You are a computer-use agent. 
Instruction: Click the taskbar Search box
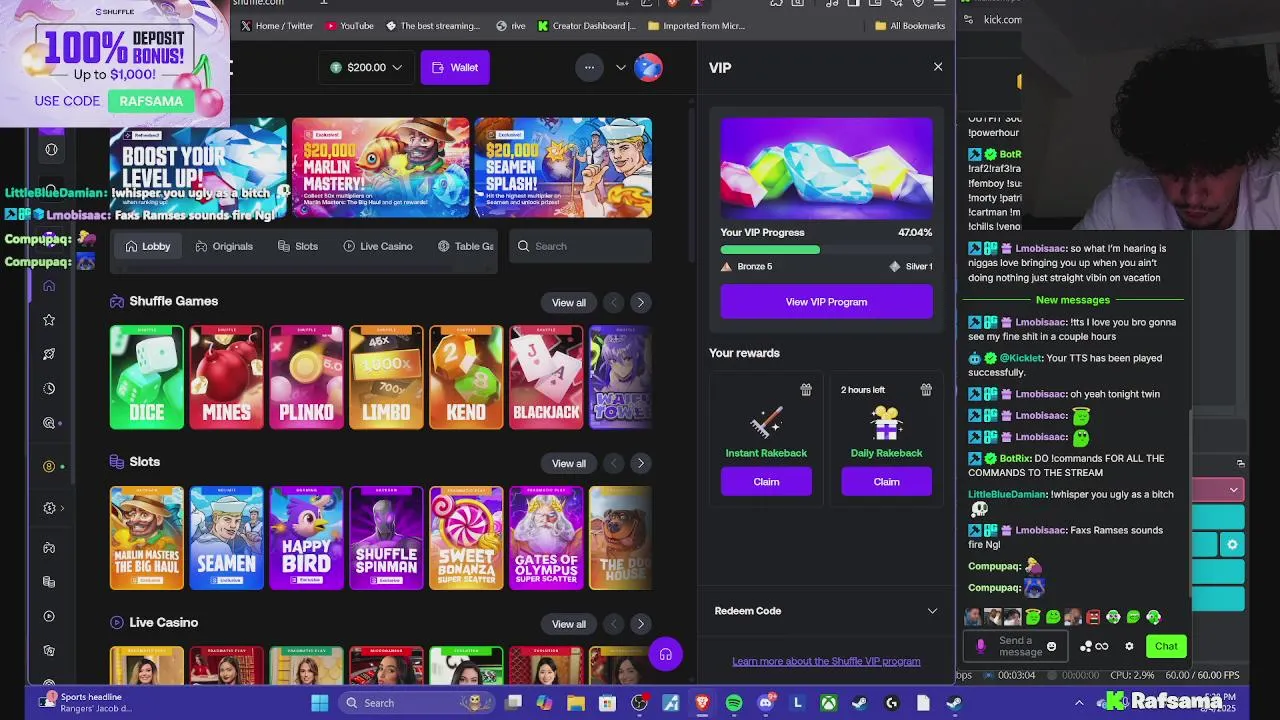pos(416,703)
